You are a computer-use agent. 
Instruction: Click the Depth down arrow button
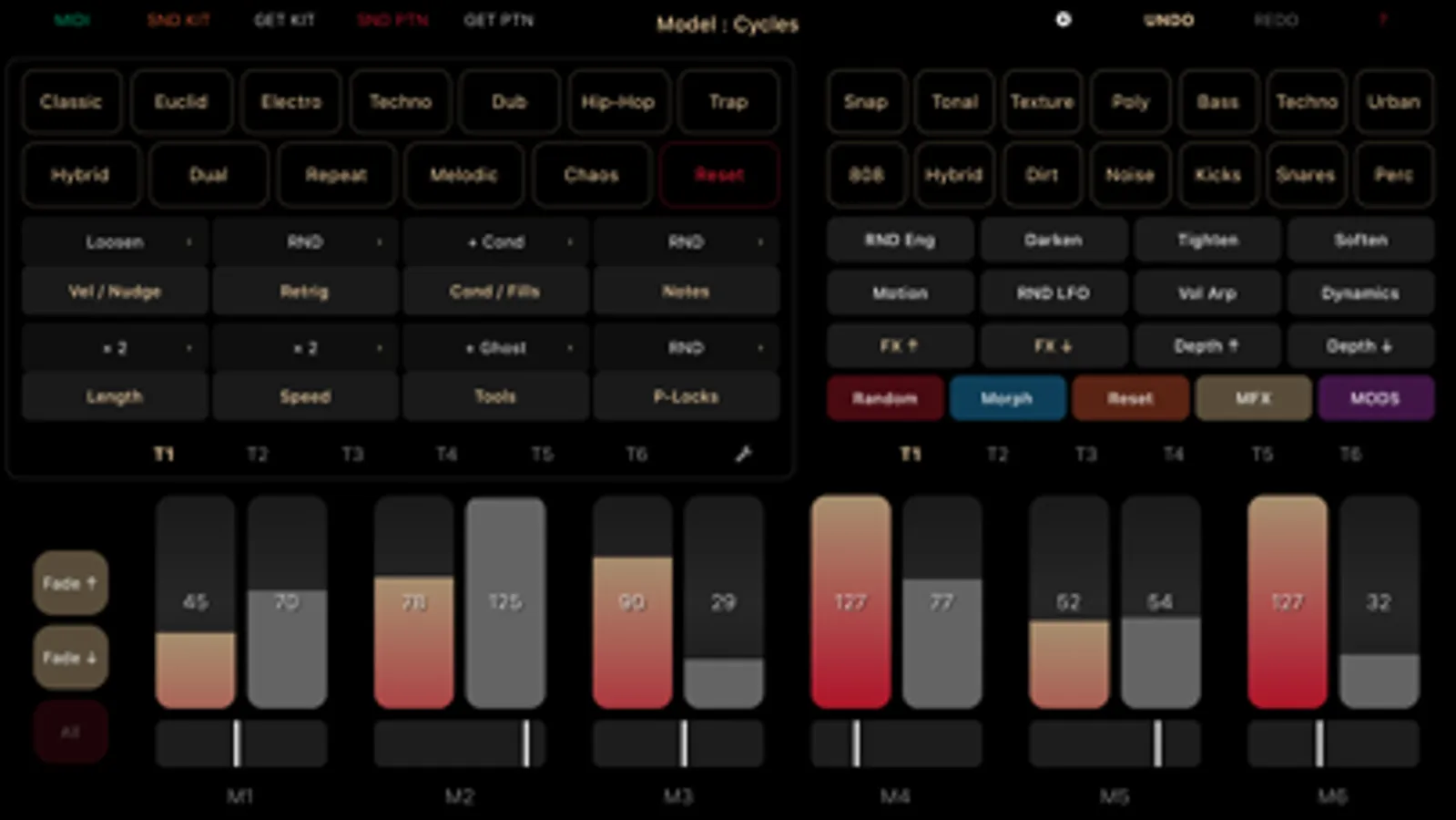(x=1360, y=345)
